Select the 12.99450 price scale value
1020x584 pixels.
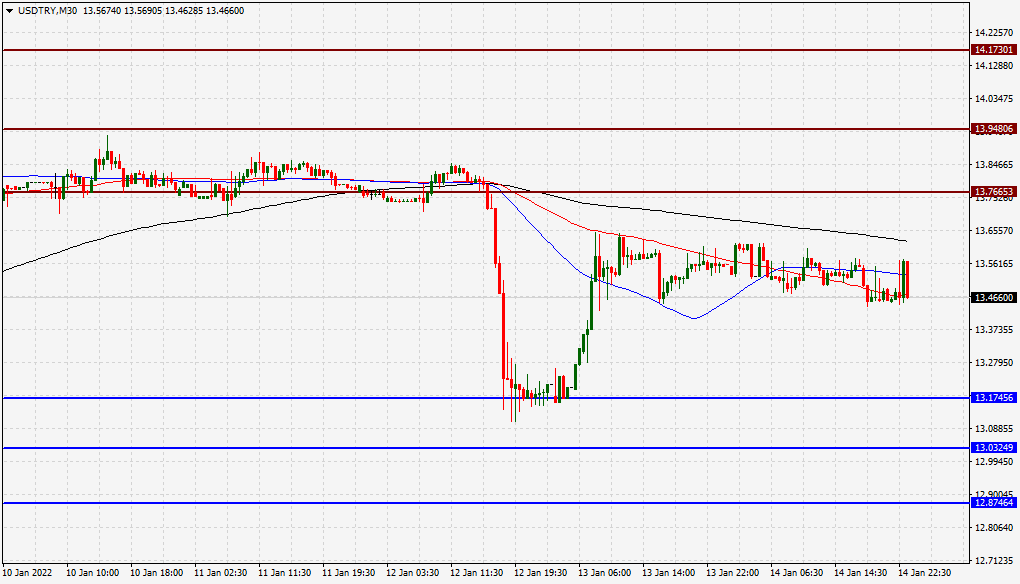pos(994,462)
